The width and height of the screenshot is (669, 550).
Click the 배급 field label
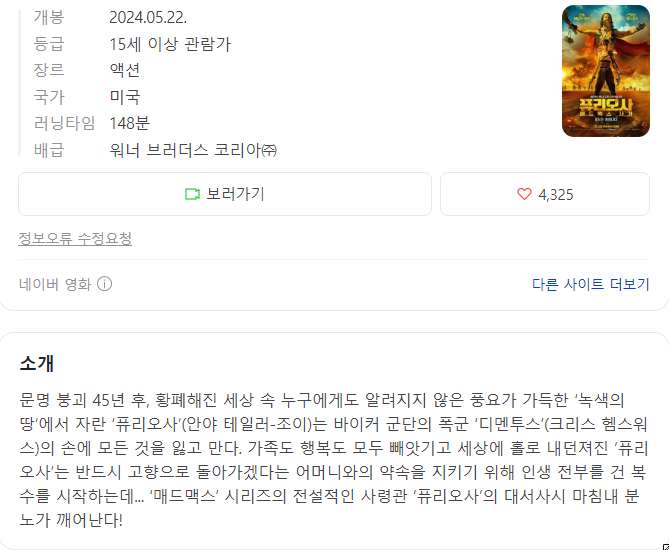tap(49, 150)
